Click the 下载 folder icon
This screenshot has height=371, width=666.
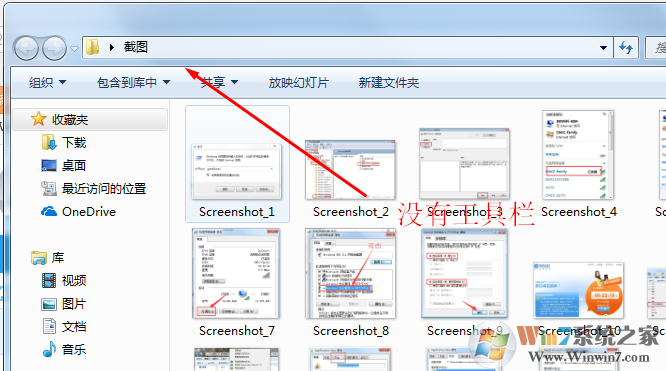[49, 142]
